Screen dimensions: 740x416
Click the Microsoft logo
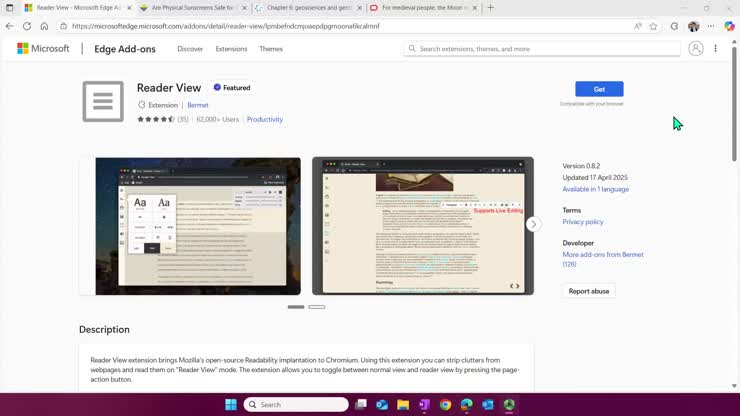coord(43,49)
